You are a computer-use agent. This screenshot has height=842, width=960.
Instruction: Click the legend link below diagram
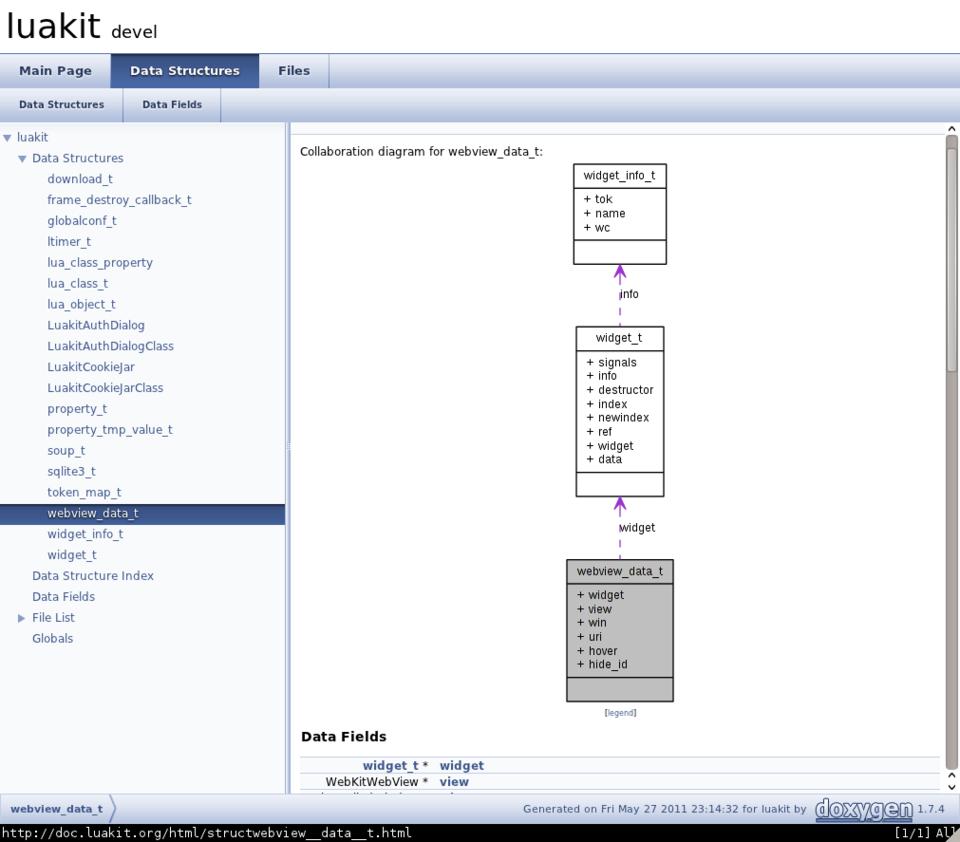pos(620,713)
